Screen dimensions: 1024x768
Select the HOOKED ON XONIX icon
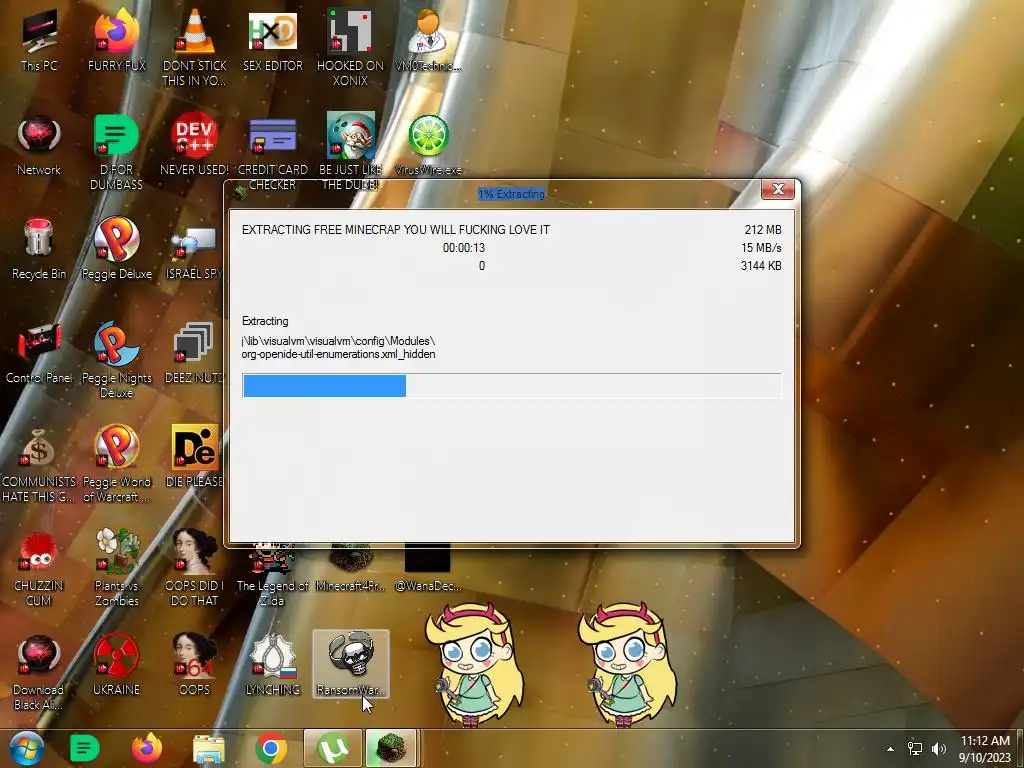351,47
